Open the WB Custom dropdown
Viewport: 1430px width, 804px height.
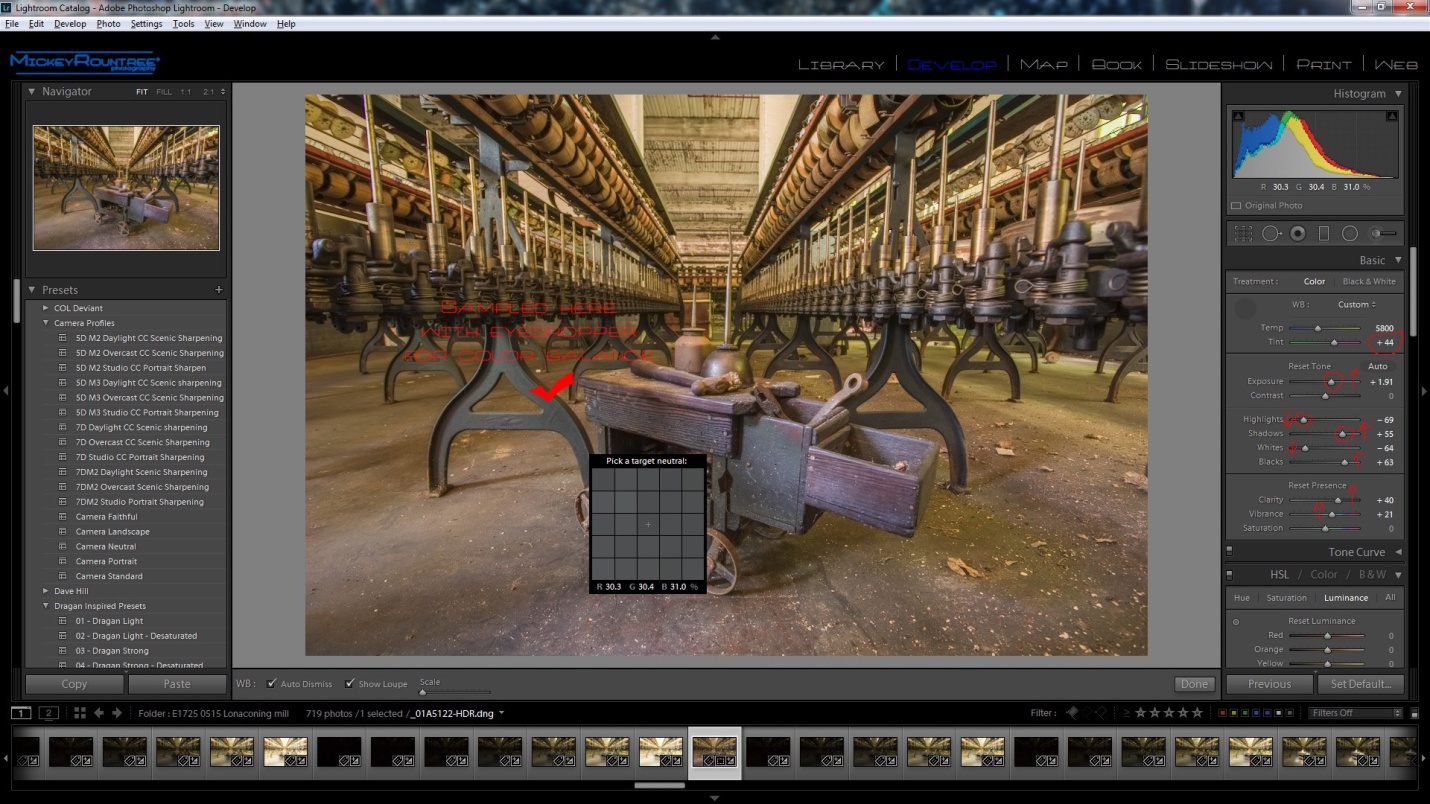tap(1357, 304)
